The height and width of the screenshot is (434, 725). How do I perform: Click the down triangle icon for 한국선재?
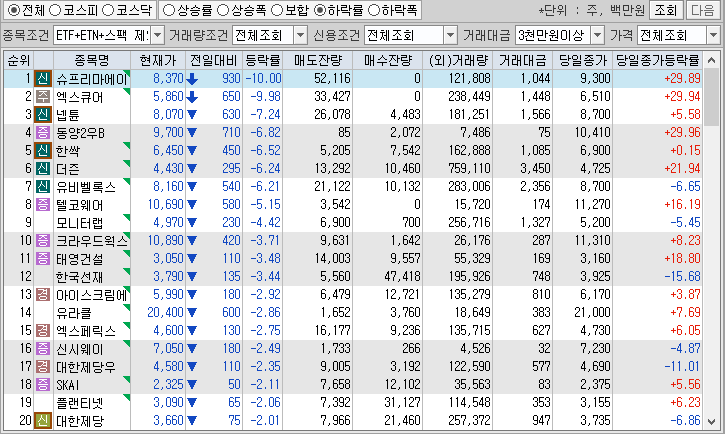[x=192, y=277]
